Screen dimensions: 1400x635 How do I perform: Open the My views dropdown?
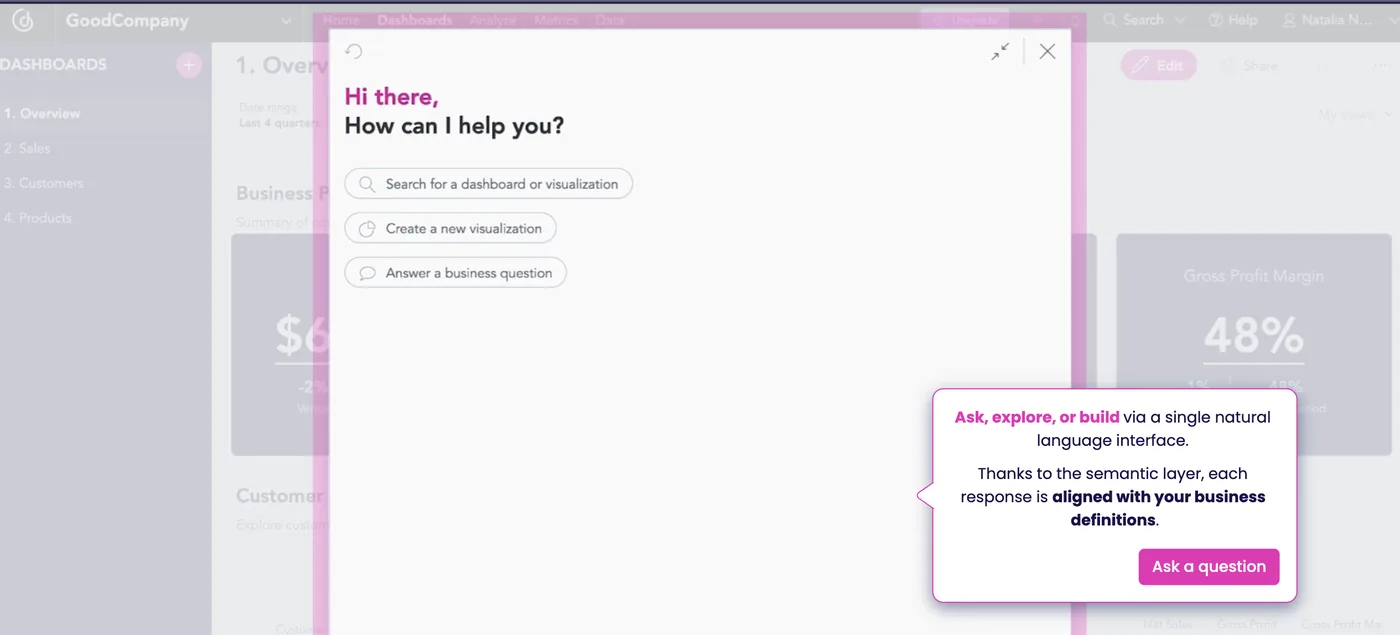pyautogui.click(x=1353, y=115)
